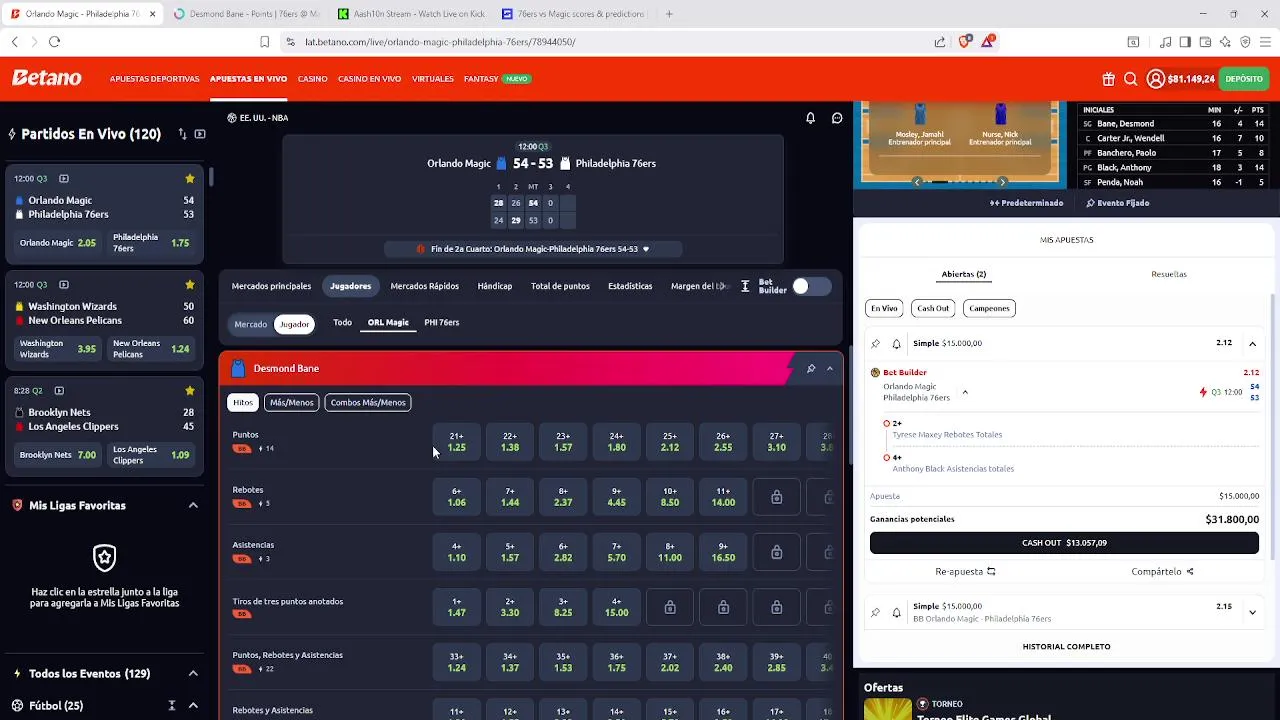Screen dimensions: 1280x720
Task: Collapse Todos los Eventos section
Action: [x=193, y=674]
